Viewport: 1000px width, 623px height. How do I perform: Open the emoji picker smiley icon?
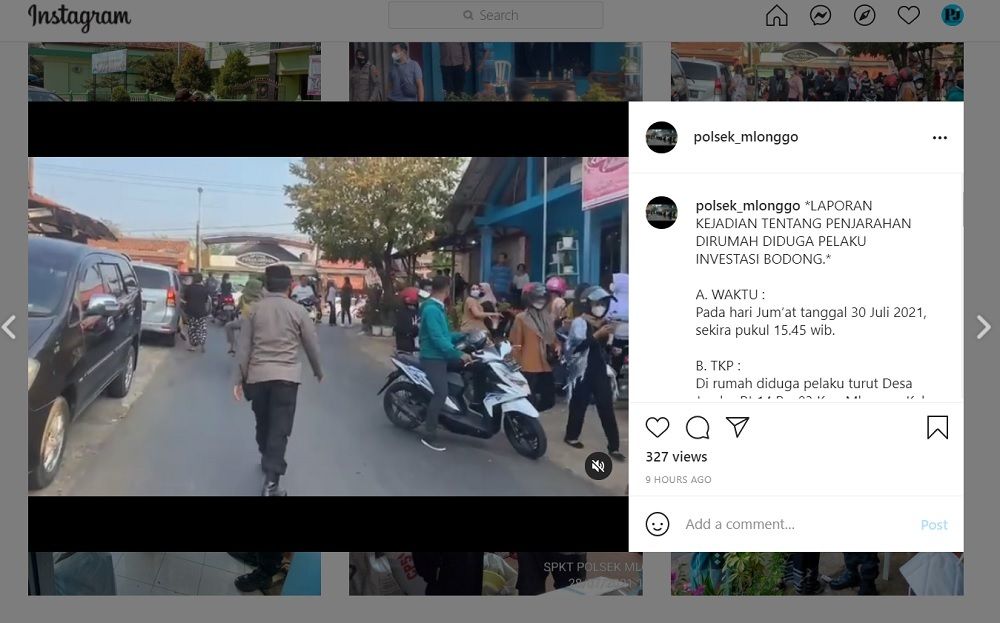point(657,524)
